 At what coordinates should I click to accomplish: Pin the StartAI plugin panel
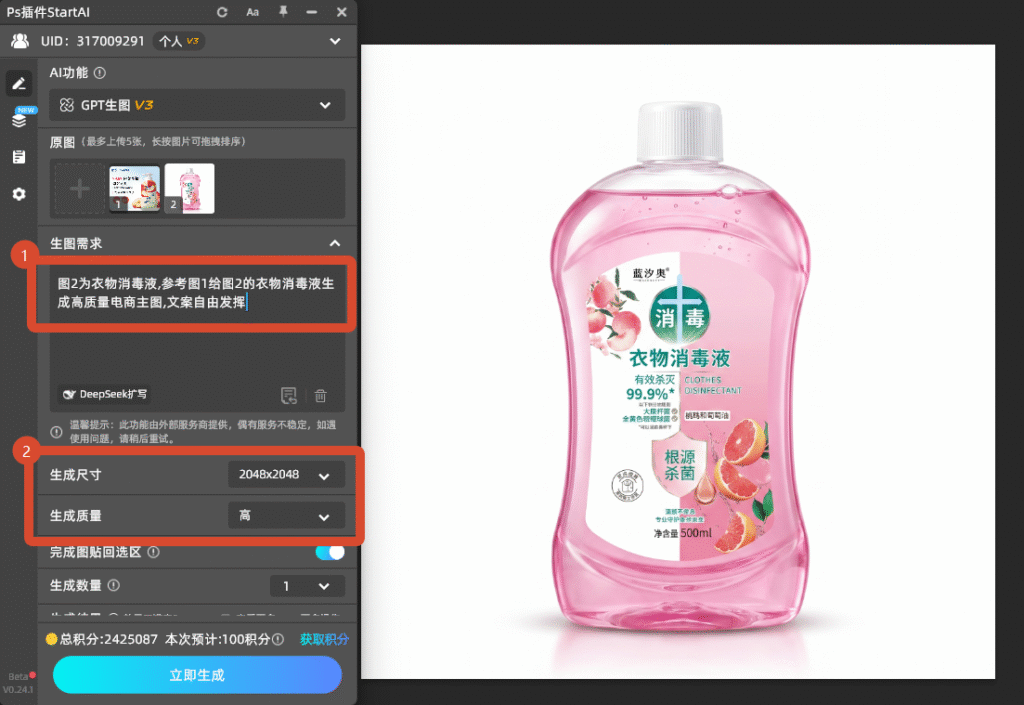click(x=283, y=12)
